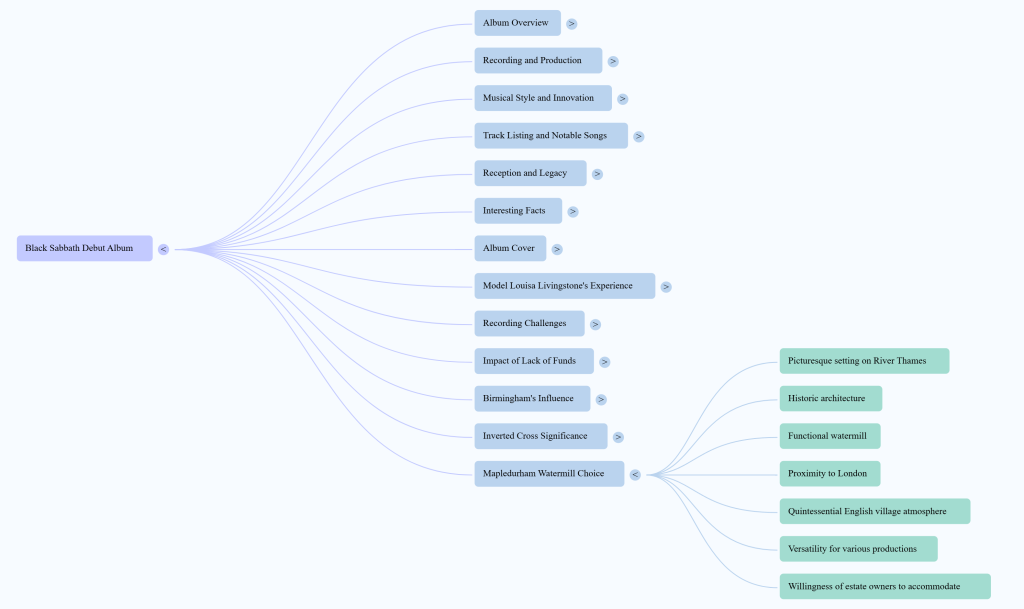This screenshot has height=609, width=1024.
Task: Select the Interesting Facts node
Action: 518,211
